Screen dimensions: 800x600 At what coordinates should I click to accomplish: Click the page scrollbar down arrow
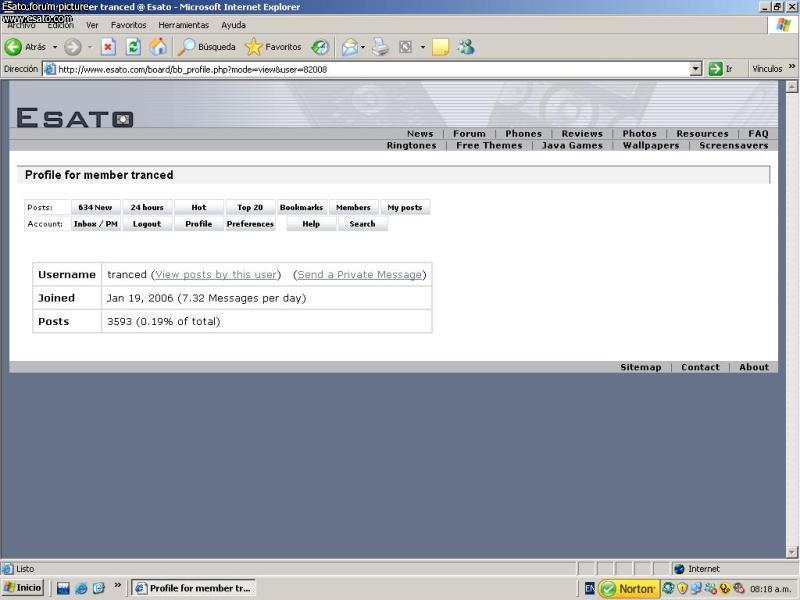792,552
